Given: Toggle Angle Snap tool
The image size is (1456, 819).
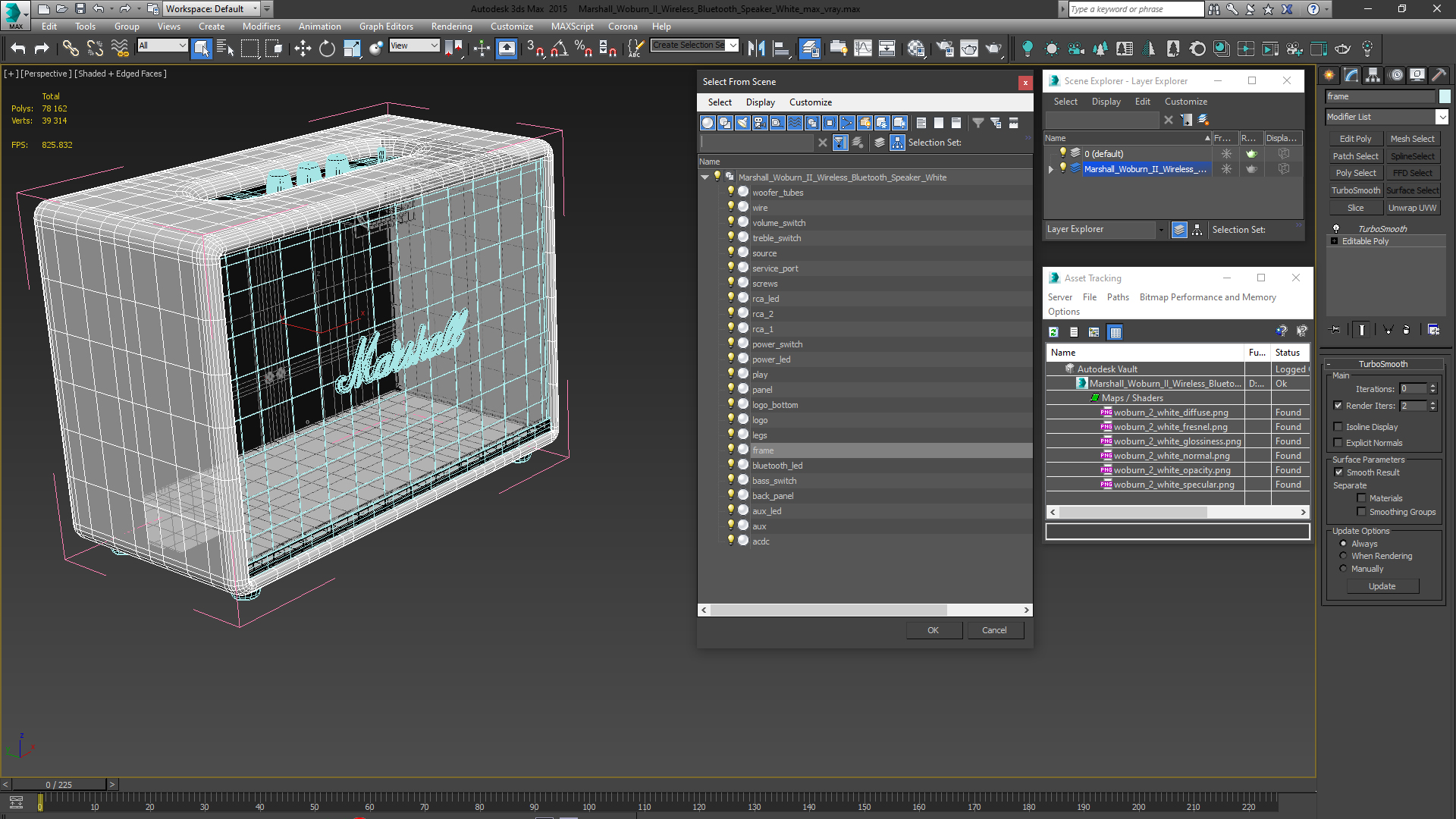Looking at the screenshot, I should [559, 49].
